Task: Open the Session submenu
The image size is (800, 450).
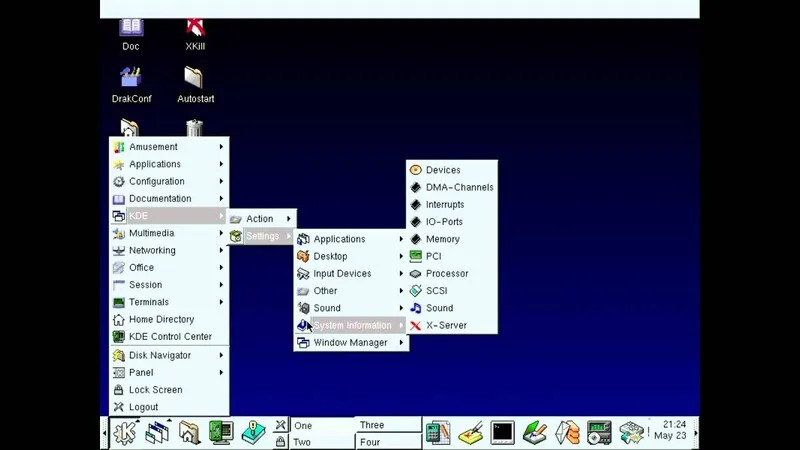Action: tap(169, 285)
